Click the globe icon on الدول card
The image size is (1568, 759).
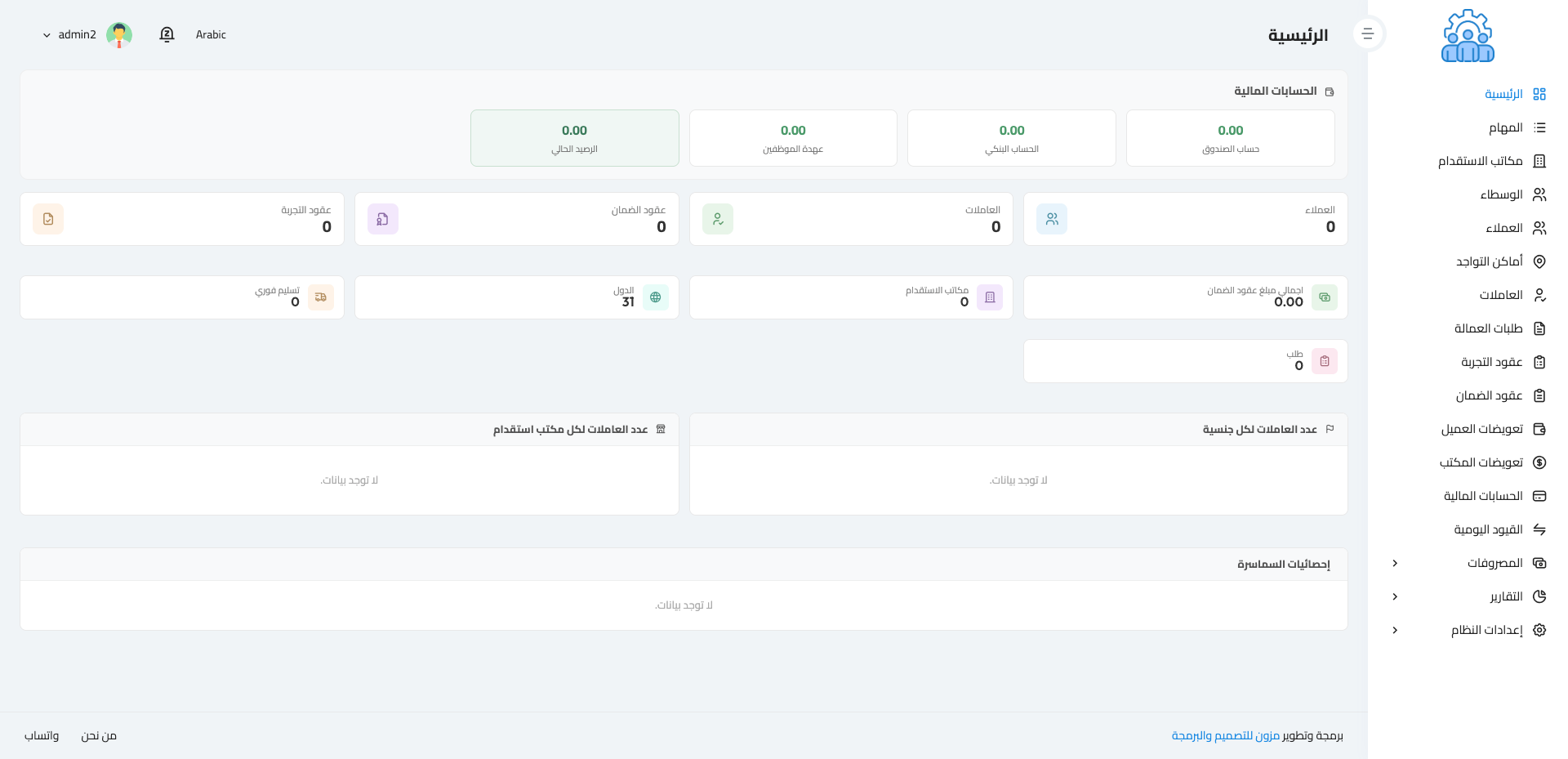coord(655,297)
